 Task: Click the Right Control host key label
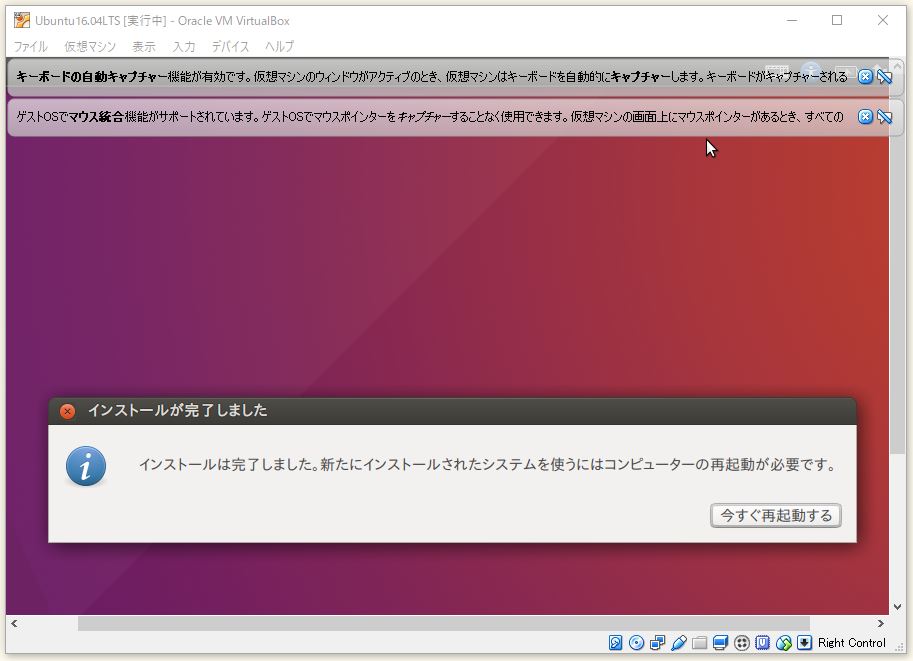pos(851,642)
